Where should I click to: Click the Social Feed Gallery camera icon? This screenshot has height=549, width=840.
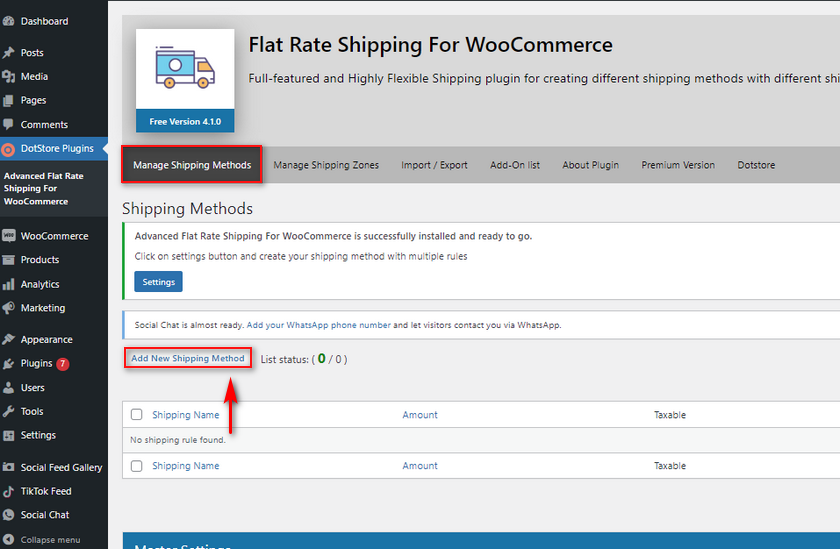pos(8,467)
